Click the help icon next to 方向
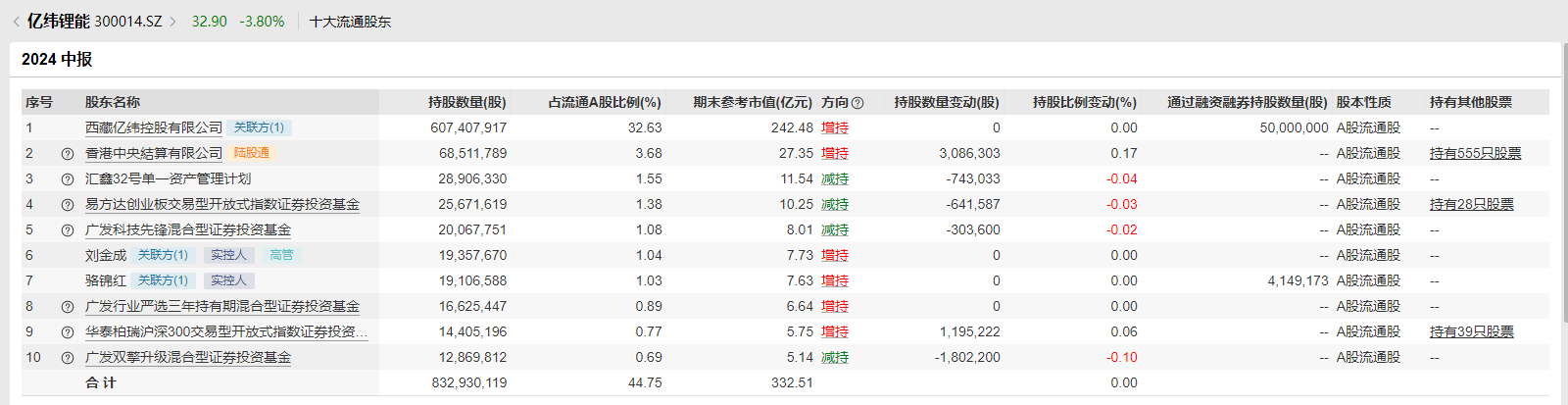 [x=857, y=103]
